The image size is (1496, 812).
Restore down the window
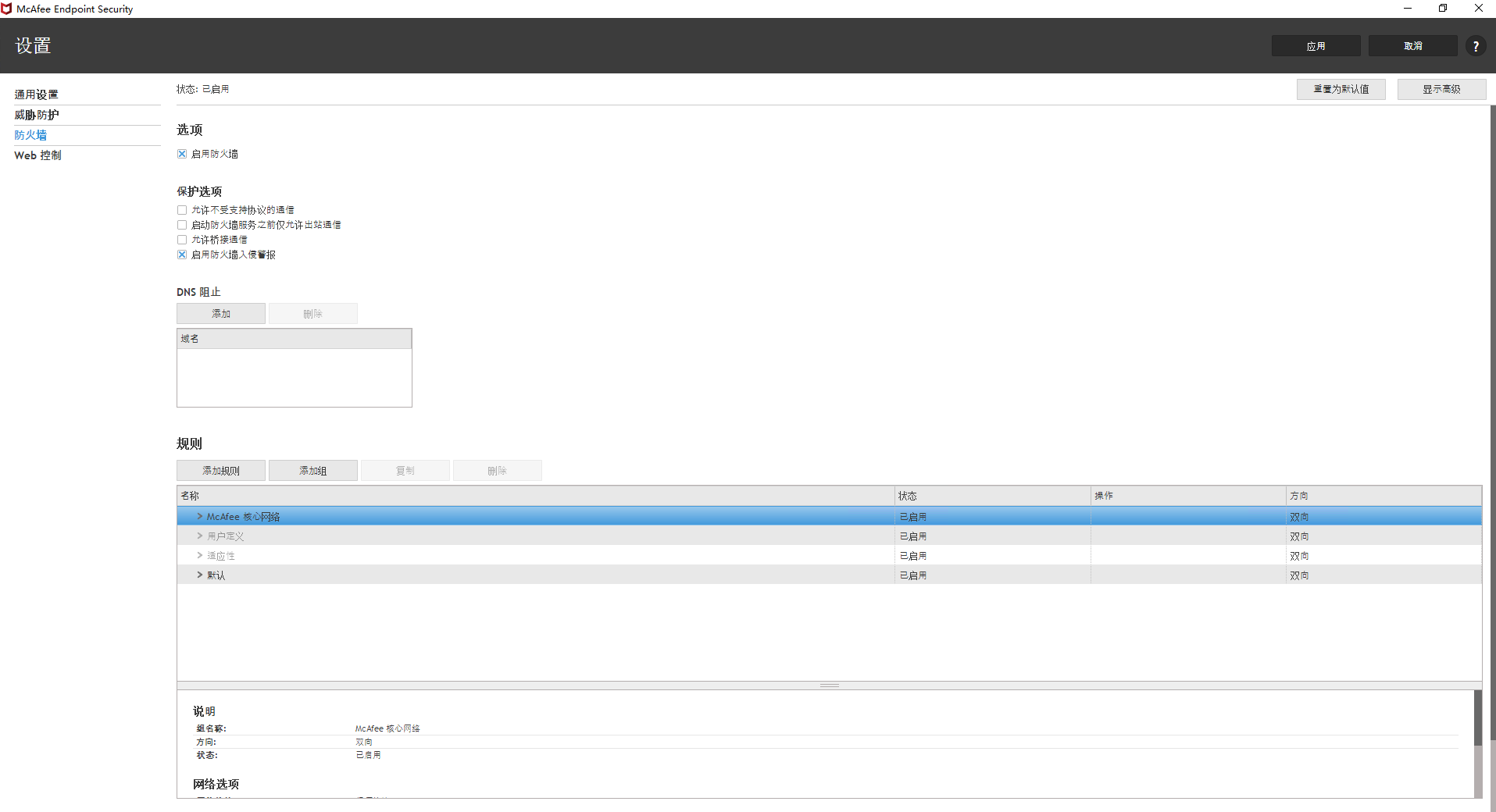1443,9
